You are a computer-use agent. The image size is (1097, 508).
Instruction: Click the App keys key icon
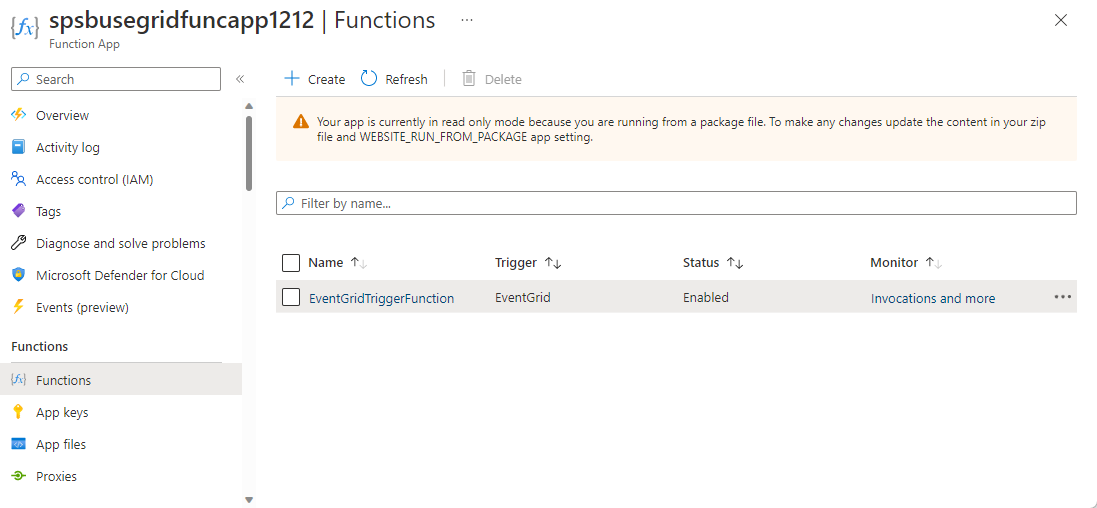[18, 412]
